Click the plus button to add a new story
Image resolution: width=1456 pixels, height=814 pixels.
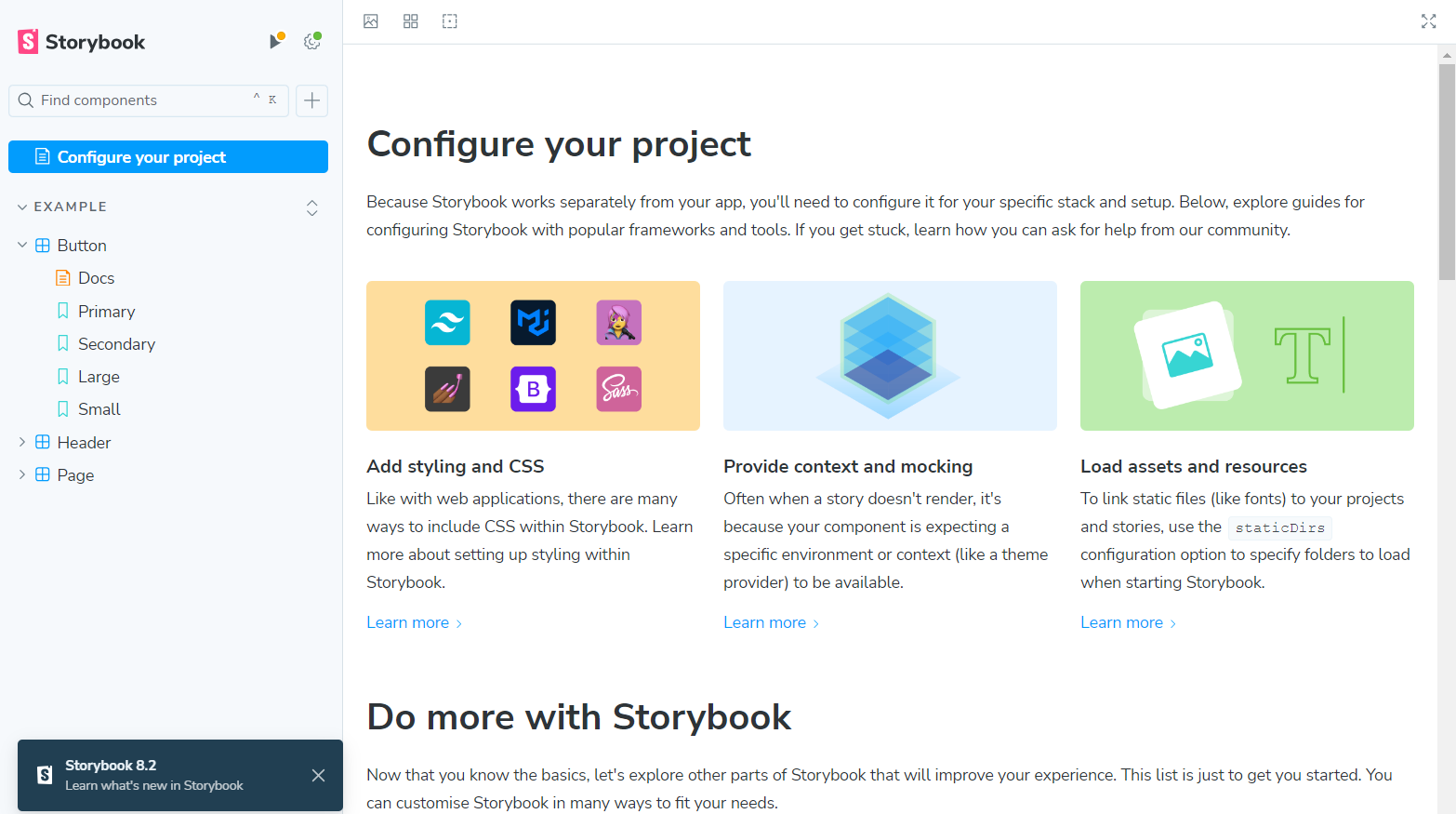[x=312, y=100]
